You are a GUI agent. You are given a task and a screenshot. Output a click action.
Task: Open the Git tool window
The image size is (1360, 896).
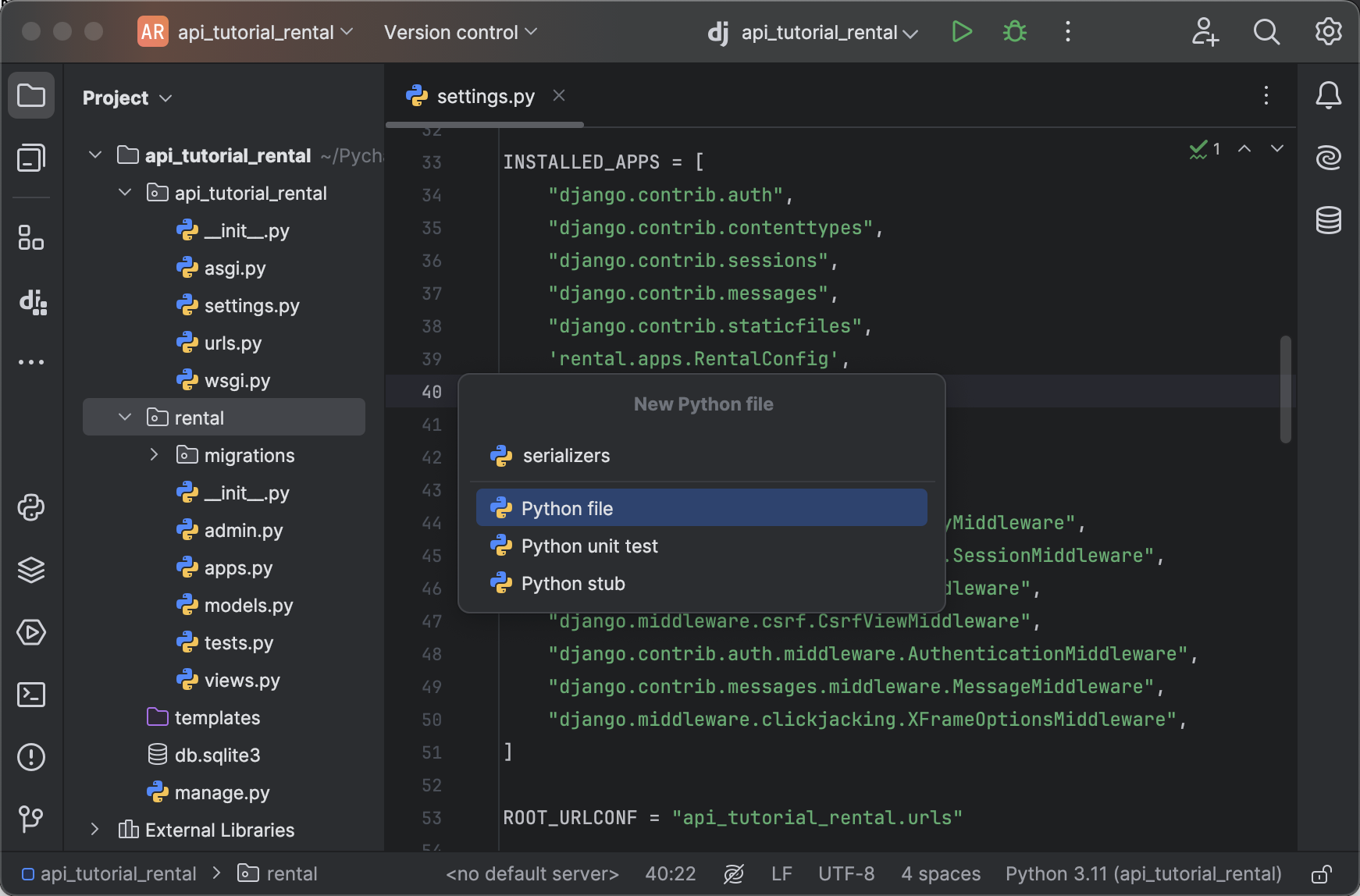click(32, 820)
